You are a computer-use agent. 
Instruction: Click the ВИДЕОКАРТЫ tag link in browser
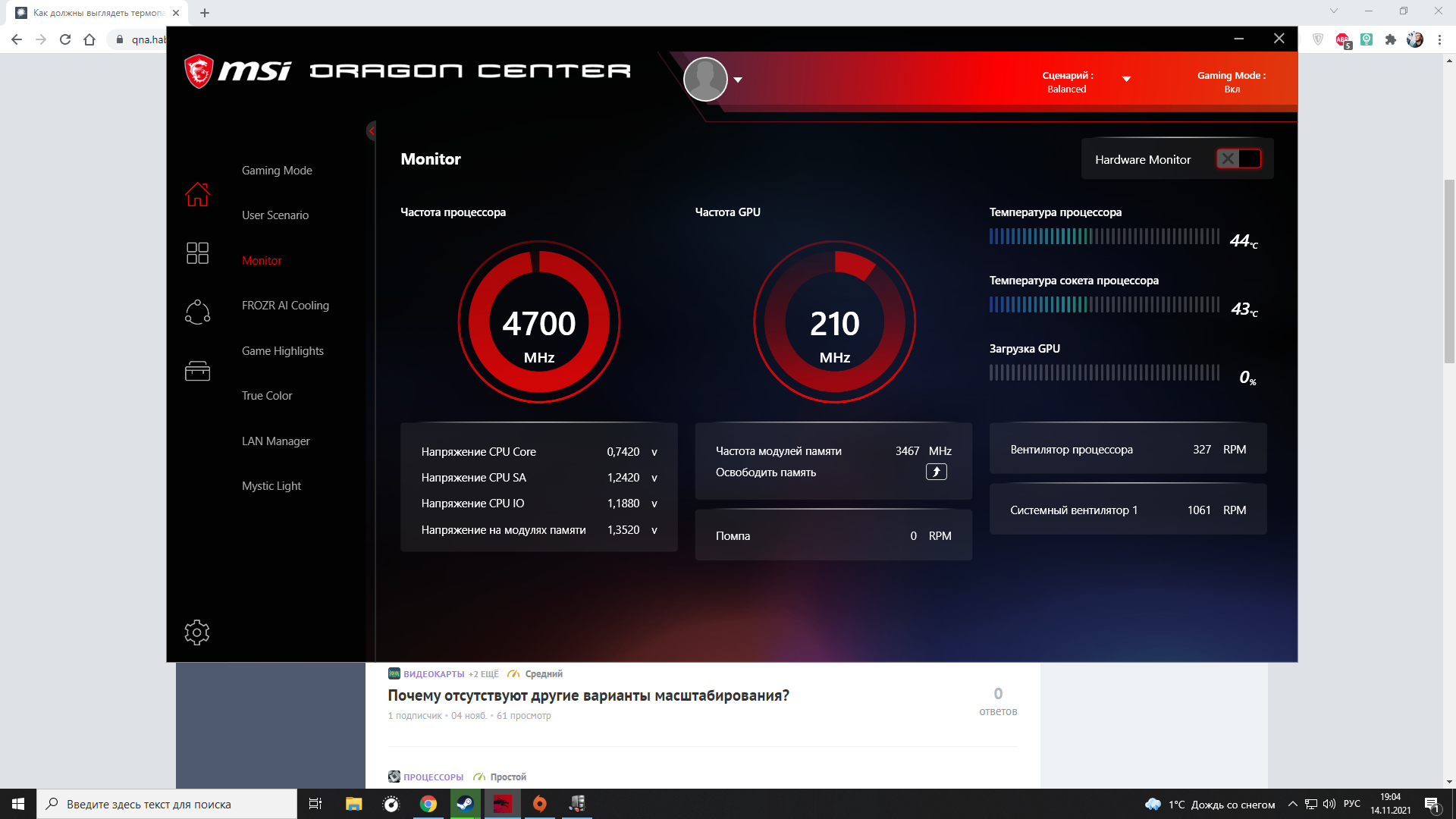(434, 674)
